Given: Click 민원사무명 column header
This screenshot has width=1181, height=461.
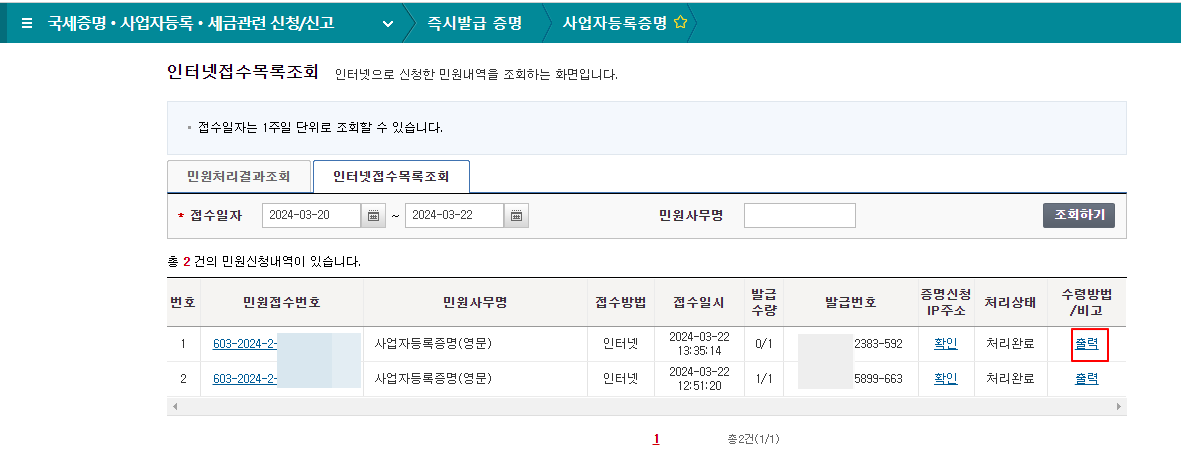Looking at the screenshot, I should coord(475,302).
